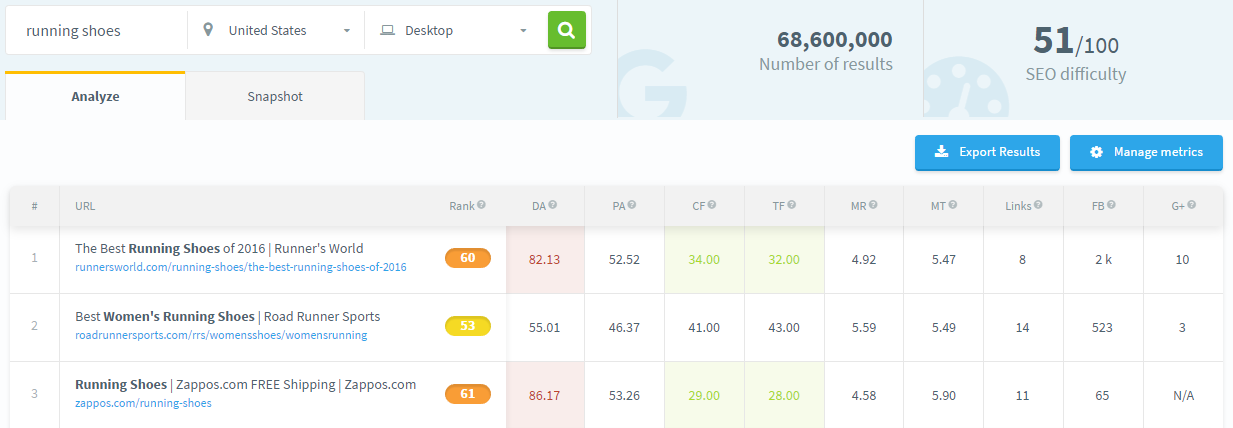Click the MT value 5.90
Screen dimensions: 1233x428
click(x=943, y=395)
